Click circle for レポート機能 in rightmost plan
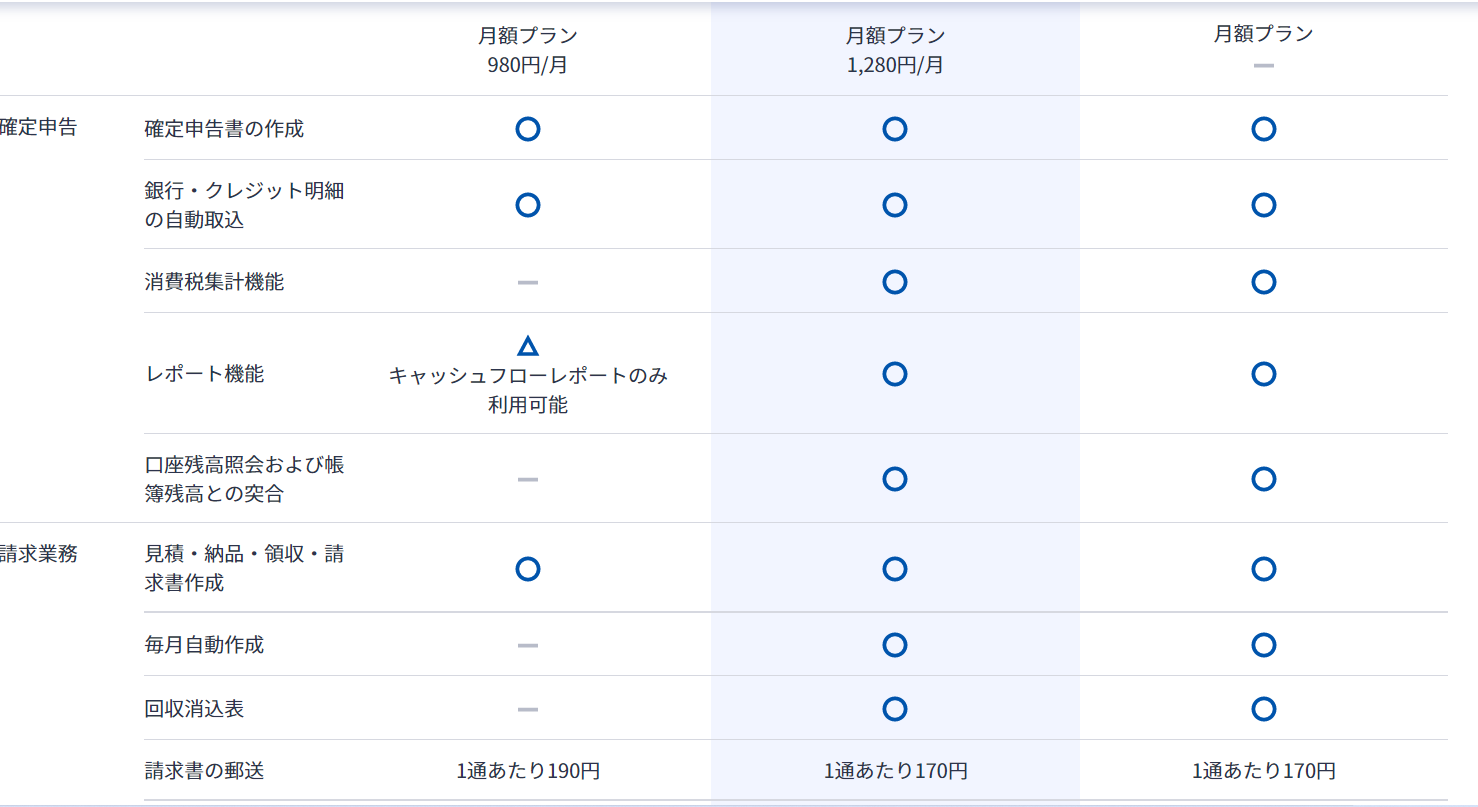Viewport: 1478px width, 807px height. pyautogui.click(x=1264, y=374)
